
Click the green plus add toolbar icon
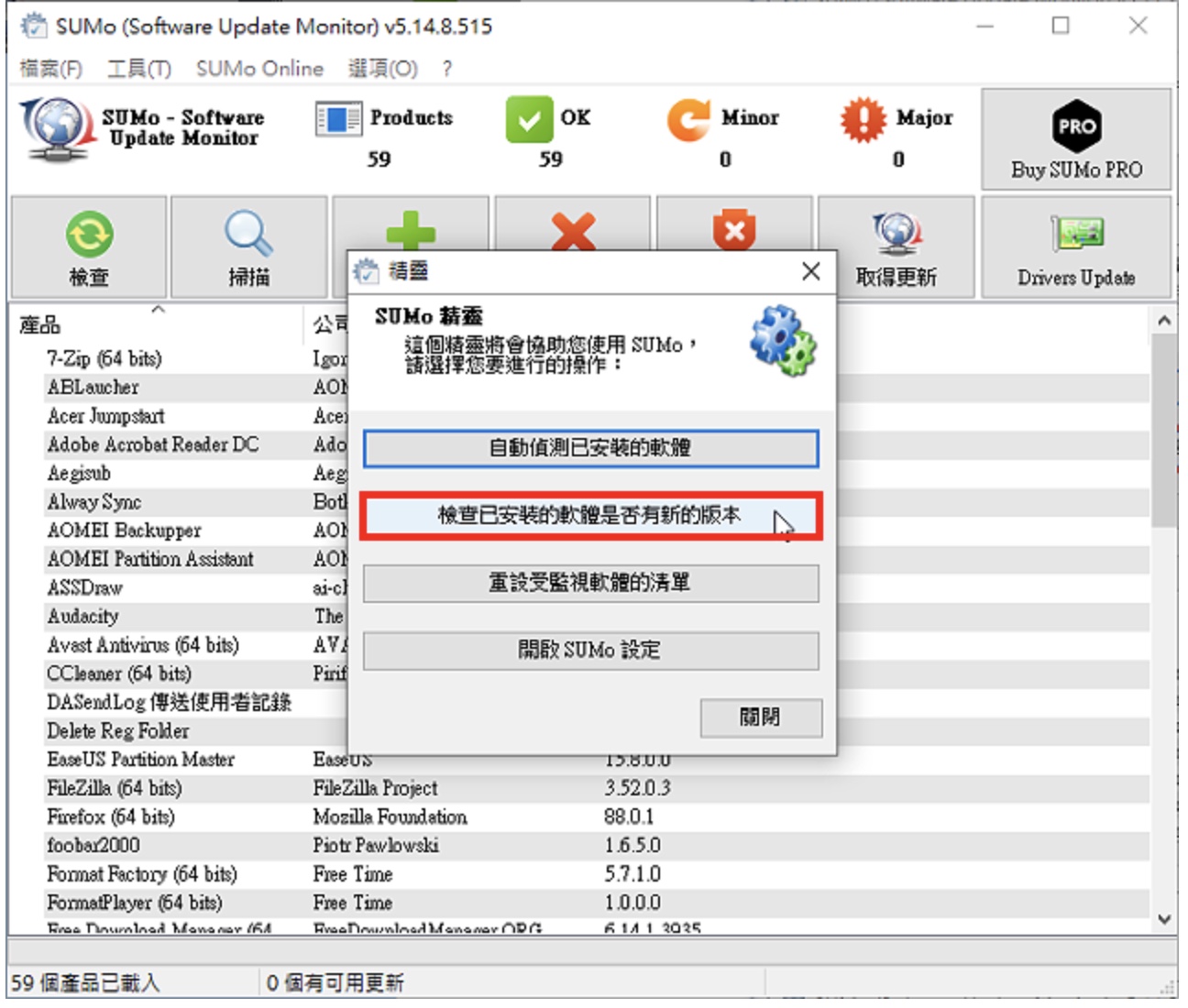pyautogui.click(x=411, y=230)
